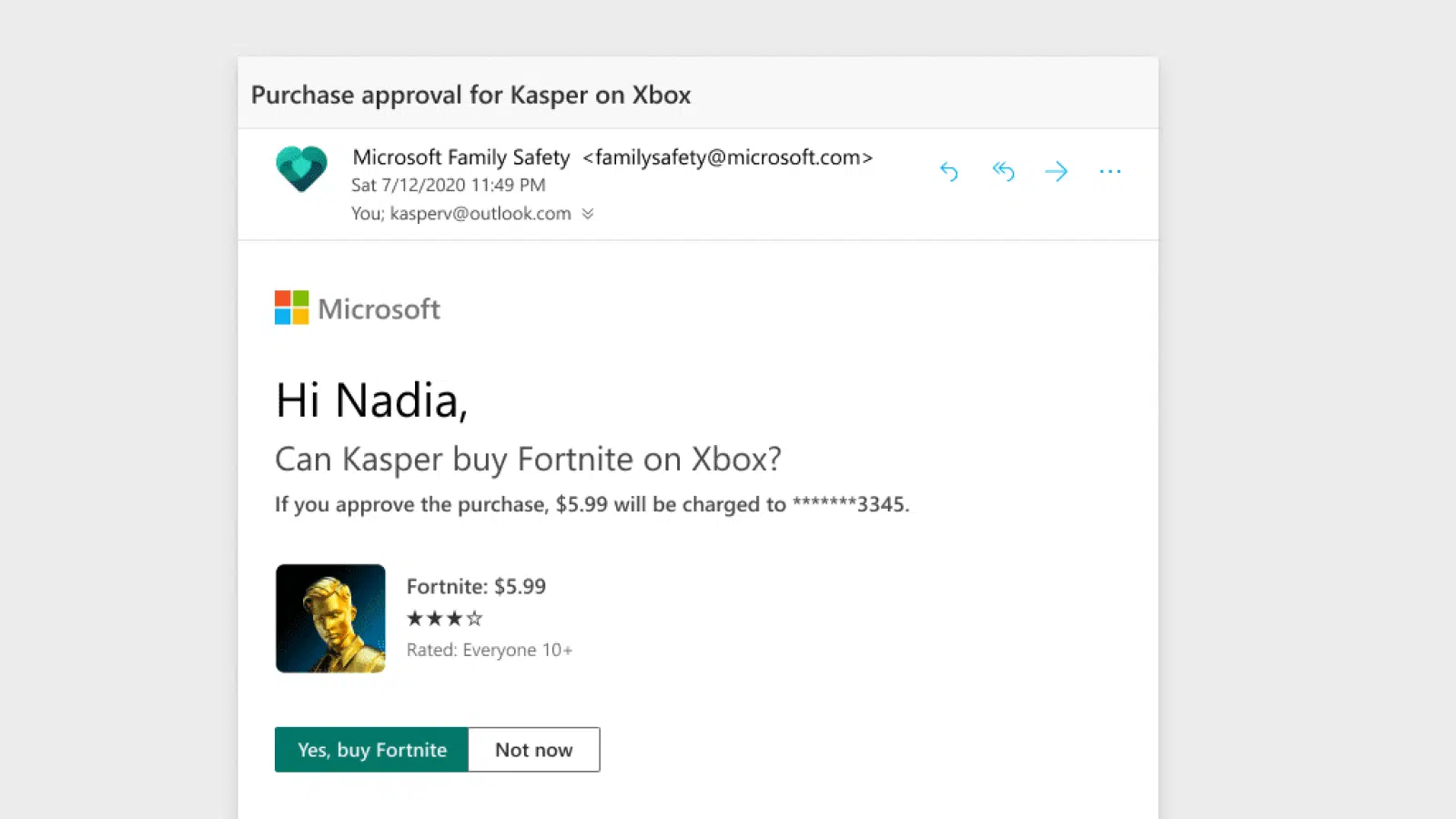
Task: Click the Family Safety heart avatar
Action: (x=301, y=168)
